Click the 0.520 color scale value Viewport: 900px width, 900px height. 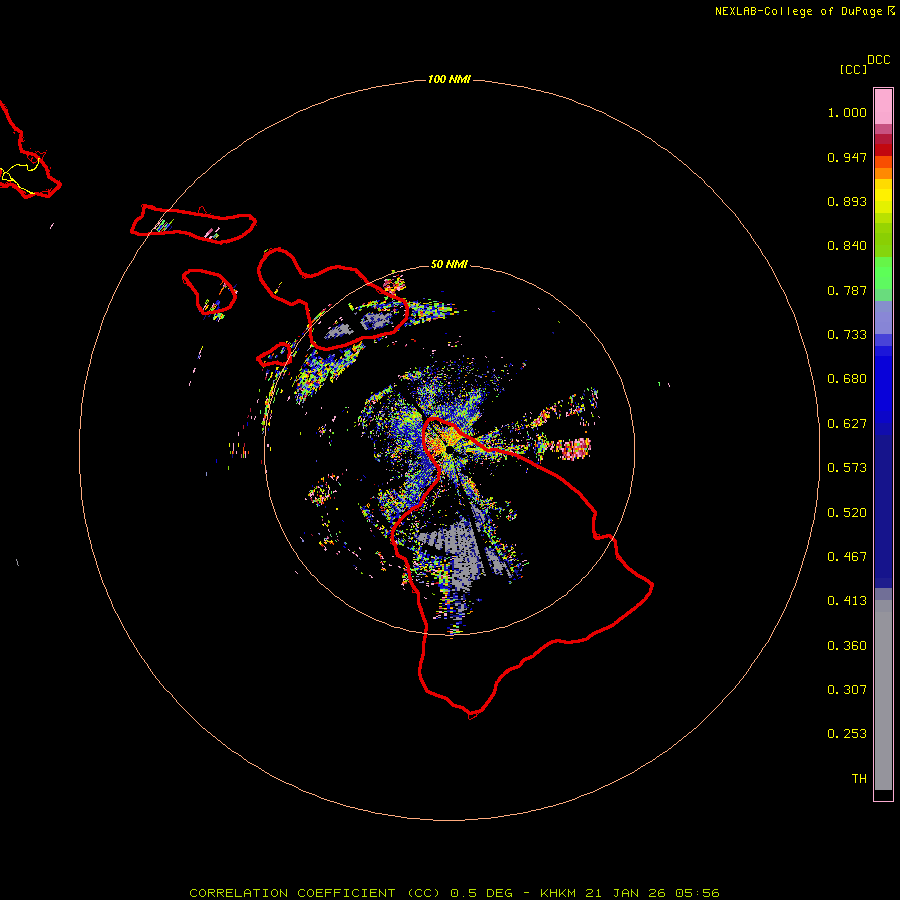pyautogui.click(x=847, y=513)
